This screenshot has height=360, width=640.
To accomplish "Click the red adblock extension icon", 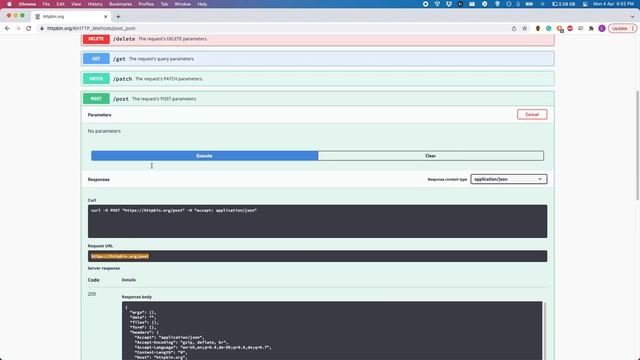I will (570, 28).
